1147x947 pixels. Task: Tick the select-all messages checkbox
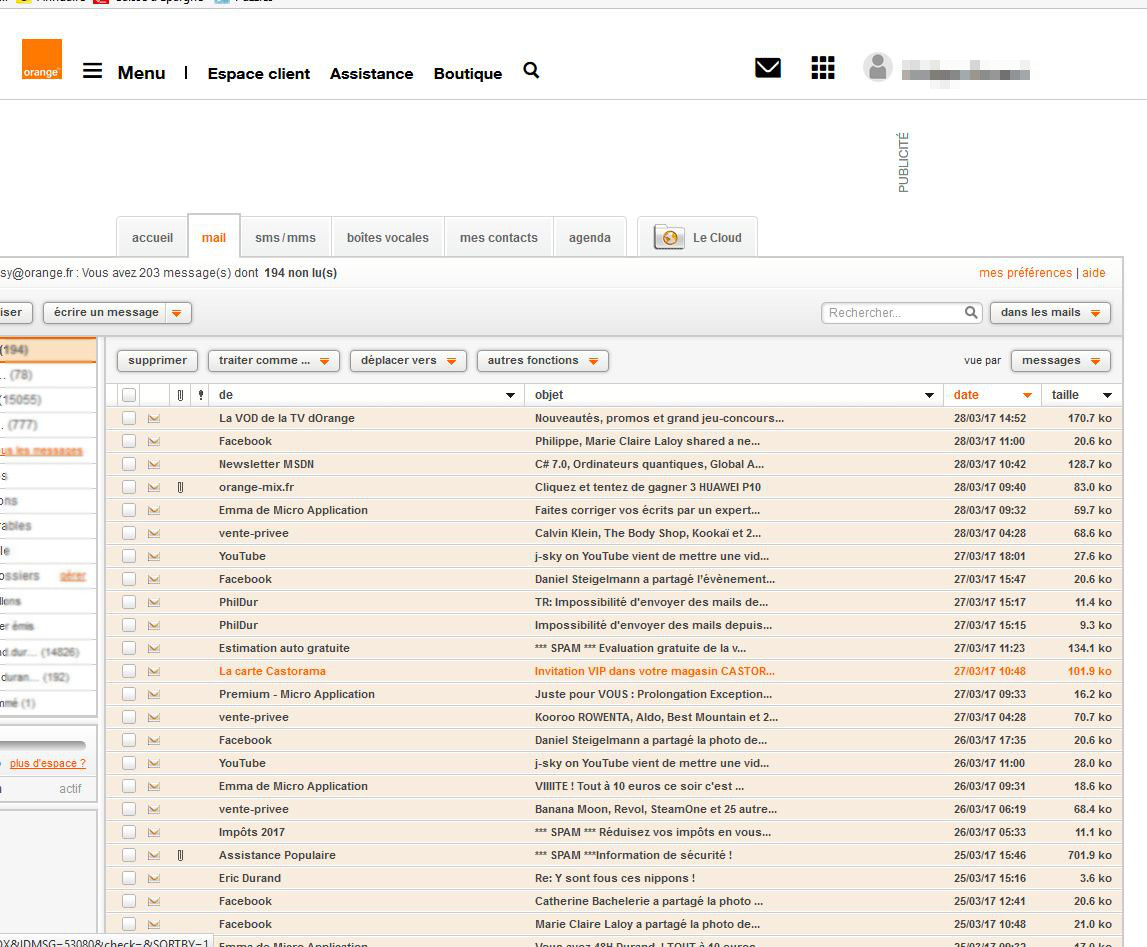click(x=129, y=395)
